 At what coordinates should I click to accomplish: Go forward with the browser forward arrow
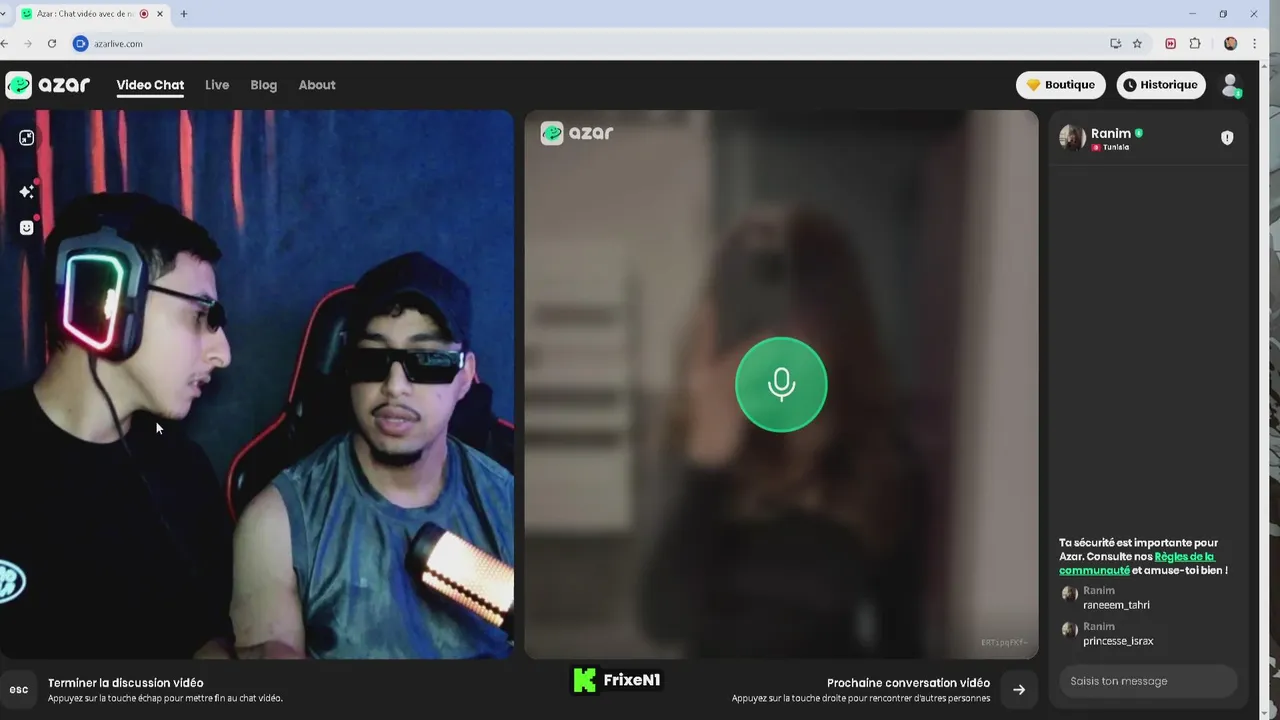click(28, 44)
